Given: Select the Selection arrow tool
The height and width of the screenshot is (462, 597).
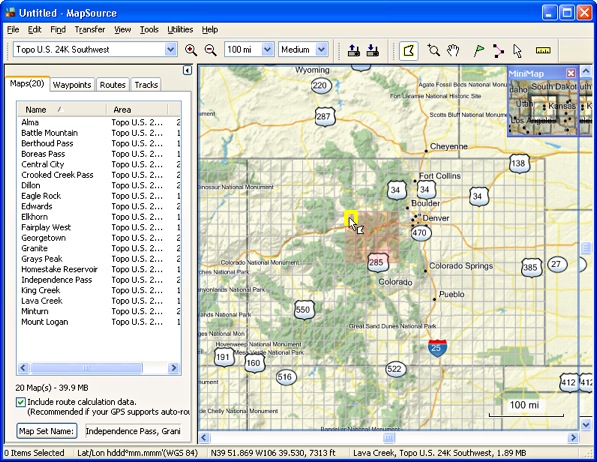Looking at the screenshot, I should tap(517, 50).
